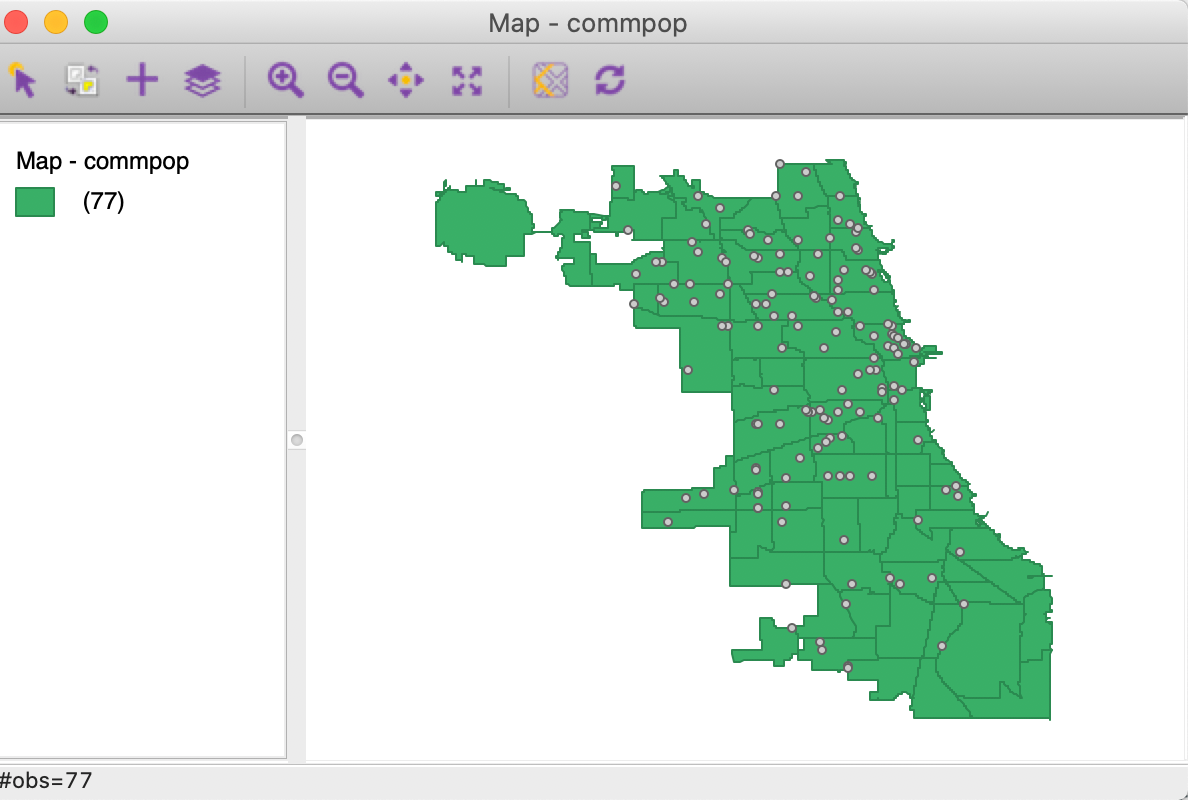Click the legend panel splitter handle
Viewport: 1188px width, 800px height.
tap(297, 440)
